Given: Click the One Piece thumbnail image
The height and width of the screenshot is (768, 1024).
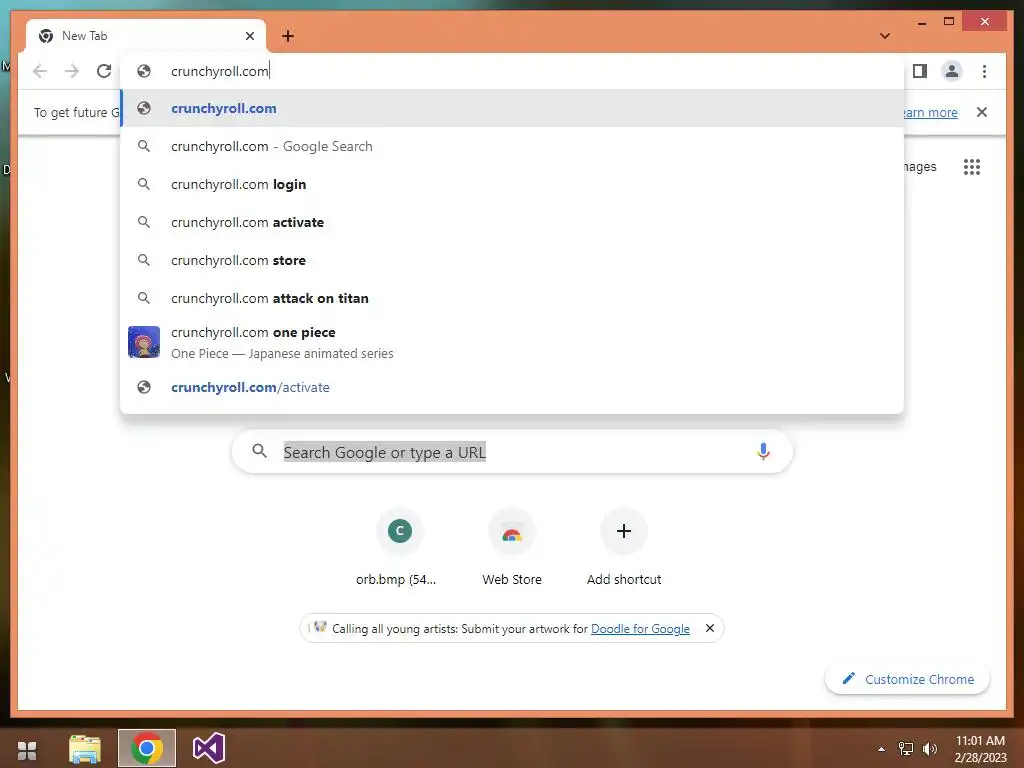Looking at the screenshot, I should pos(144,342).
